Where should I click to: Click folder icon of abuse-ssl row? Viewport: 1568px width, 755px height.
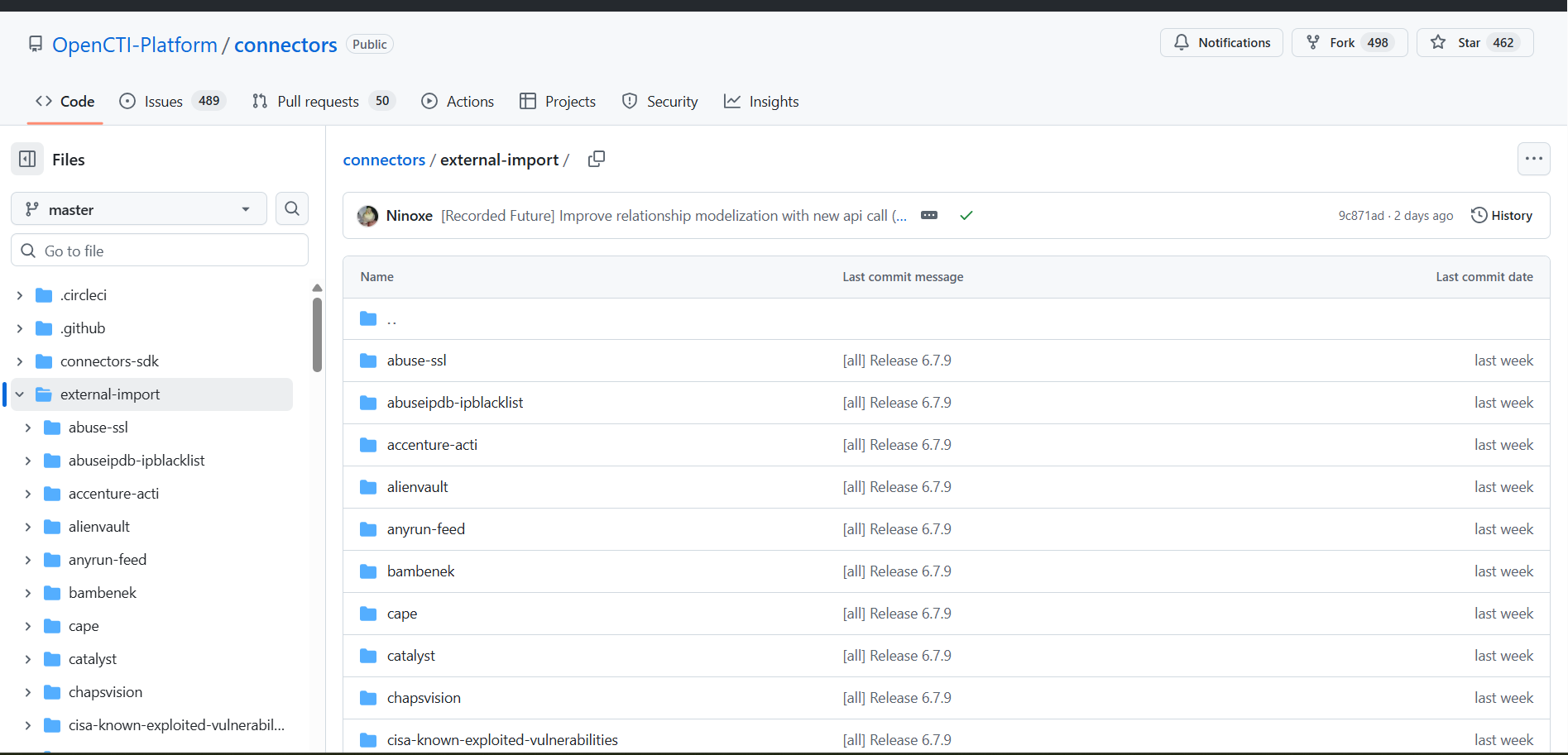click(x=368, y=361)
